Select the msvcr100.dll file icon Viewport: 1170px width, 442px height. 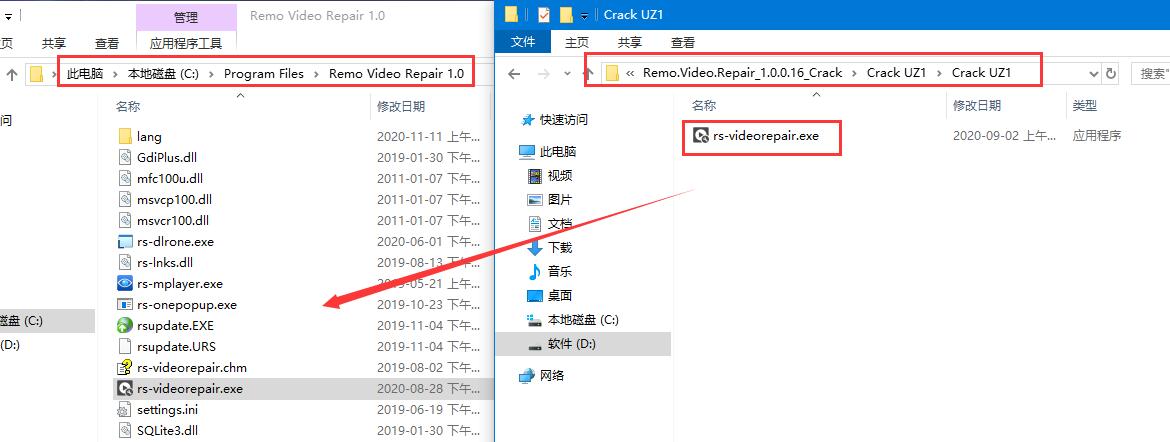click(x=125, y=221)
